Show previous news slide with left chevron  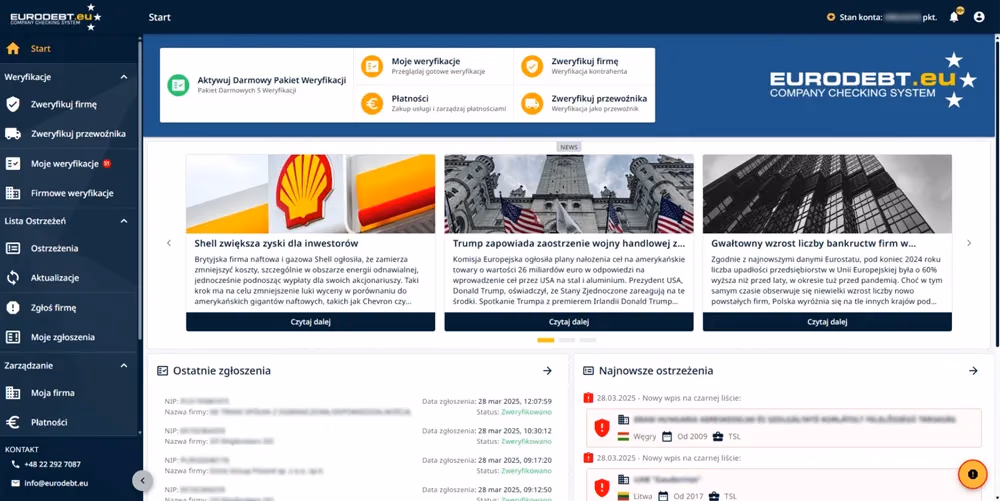(169, 243)
